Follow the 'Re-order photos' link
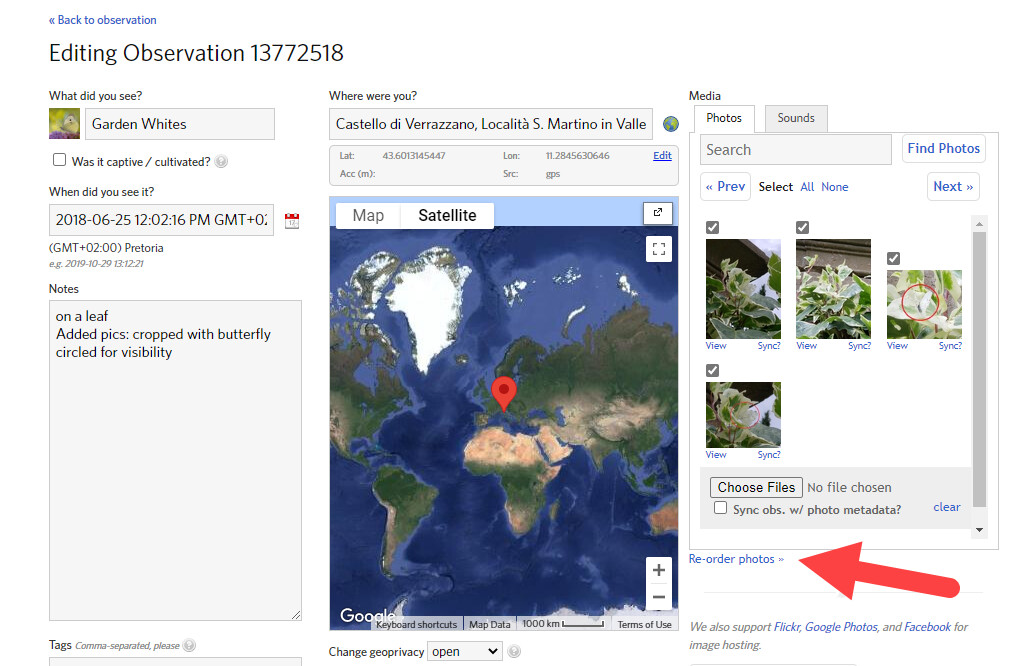 tap(733, 559)
